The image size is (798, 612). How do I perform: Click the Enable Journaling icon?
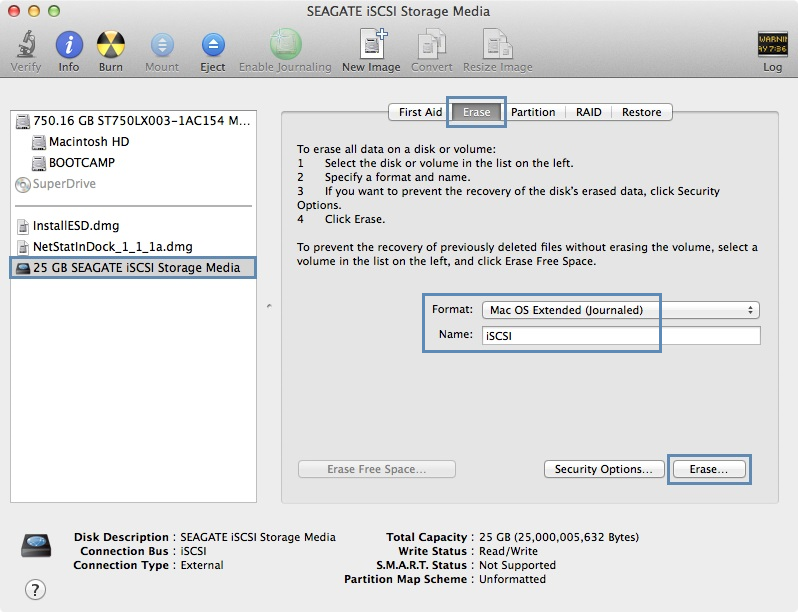[x=285, y=44]
